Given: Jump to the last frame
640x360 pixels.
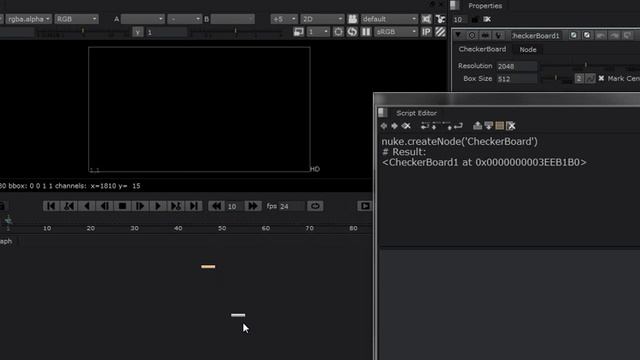Looking at the screenshot, I should point(193,206).
